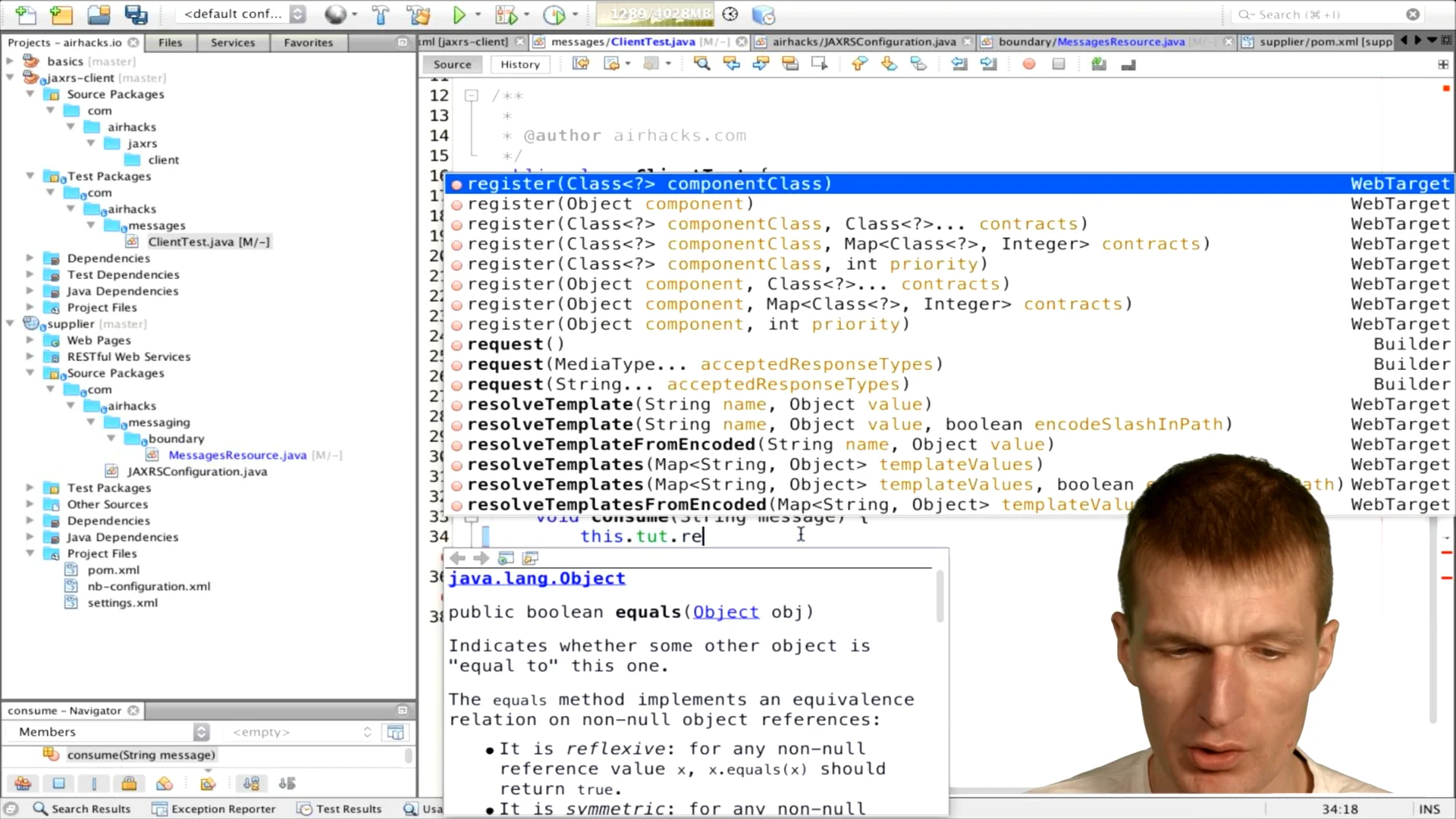Collapse the supplier project node

pos(10,324)
